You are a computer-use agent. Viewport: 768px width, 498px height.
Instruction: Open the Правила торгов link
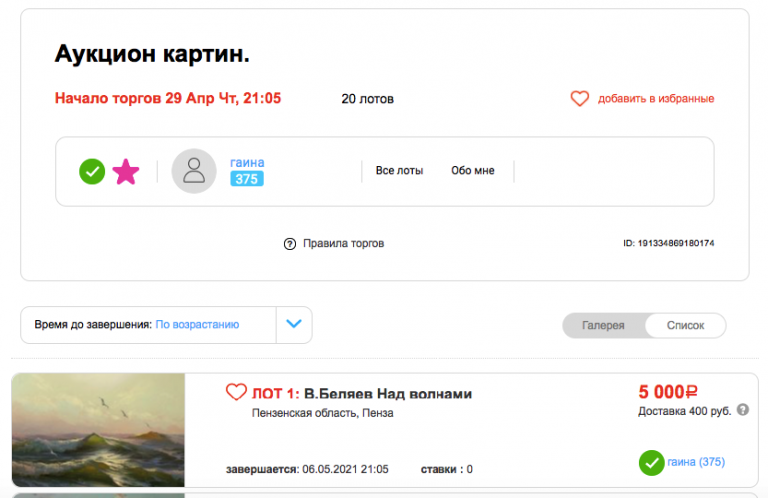(x=343, y=243)
